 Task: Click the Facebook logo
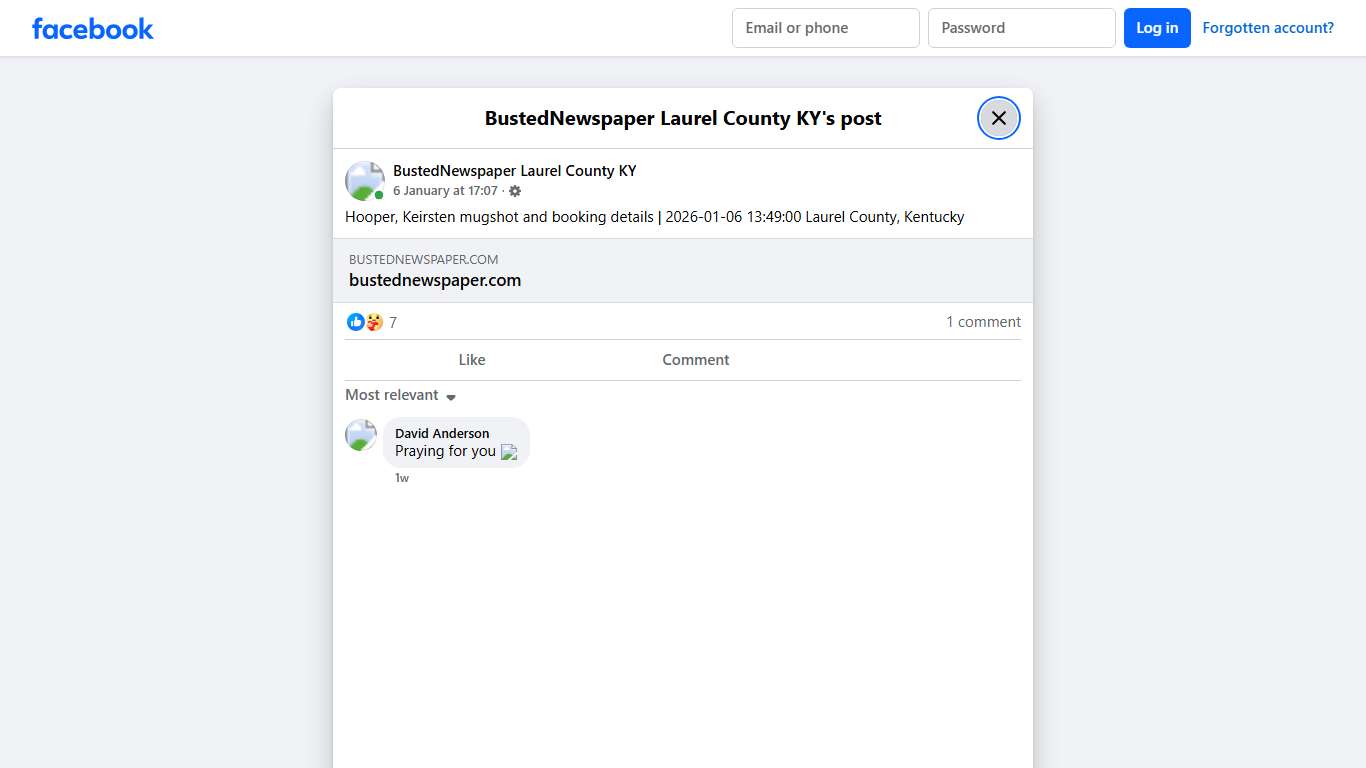[x=92, y=29]
